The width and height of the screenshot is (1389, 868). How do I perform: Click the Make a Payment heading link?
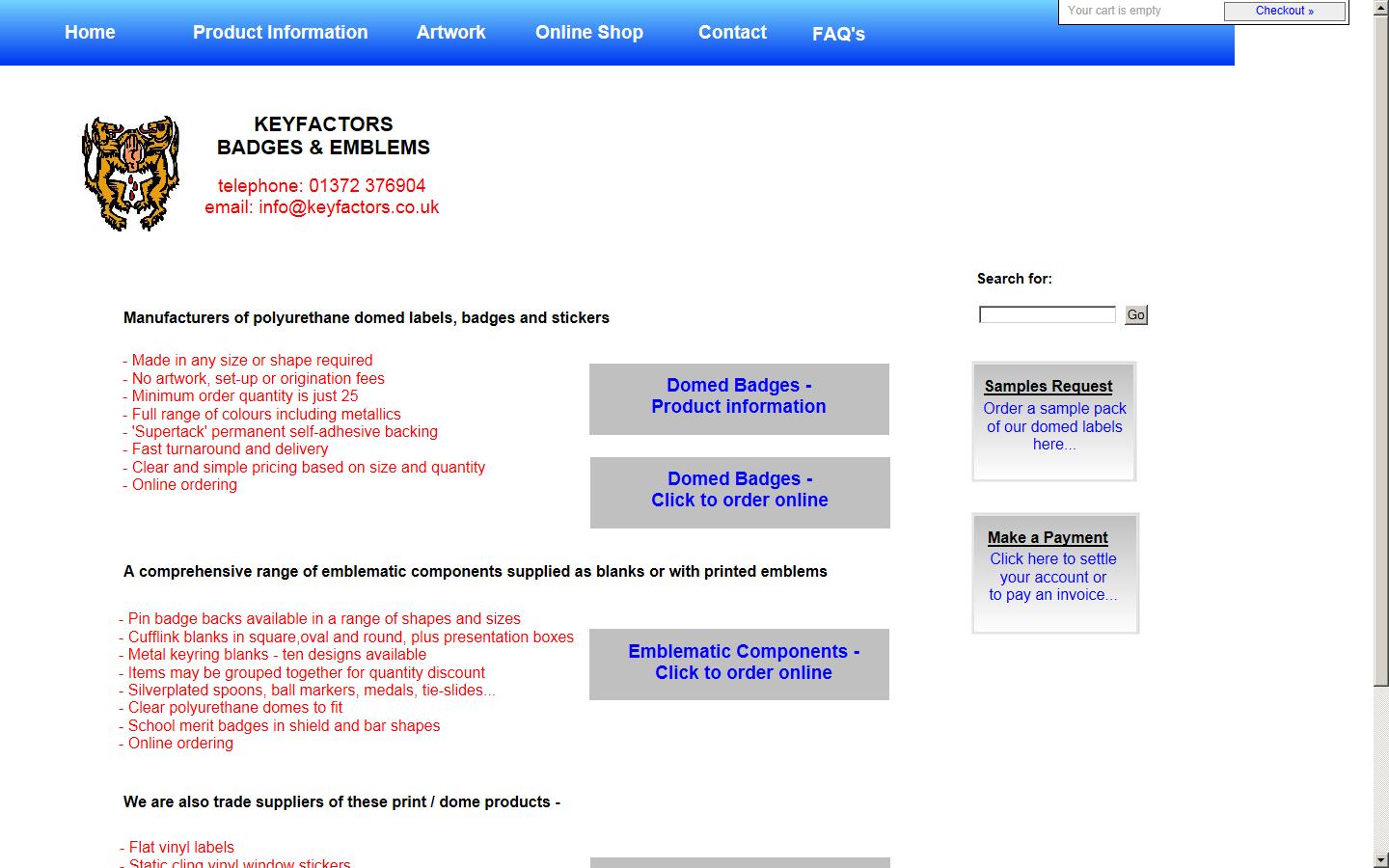click(x=1047, y=537)
